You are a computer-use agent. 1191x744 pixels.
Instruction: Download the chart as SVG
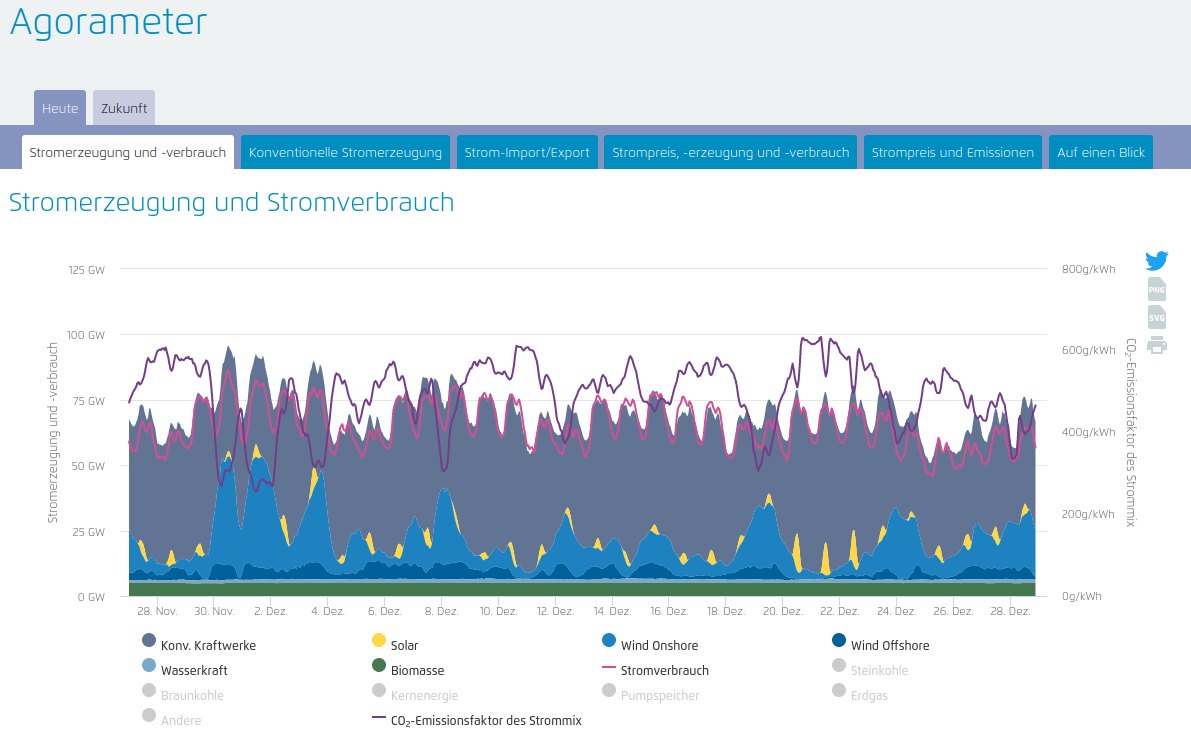(x=1157, y=317)
